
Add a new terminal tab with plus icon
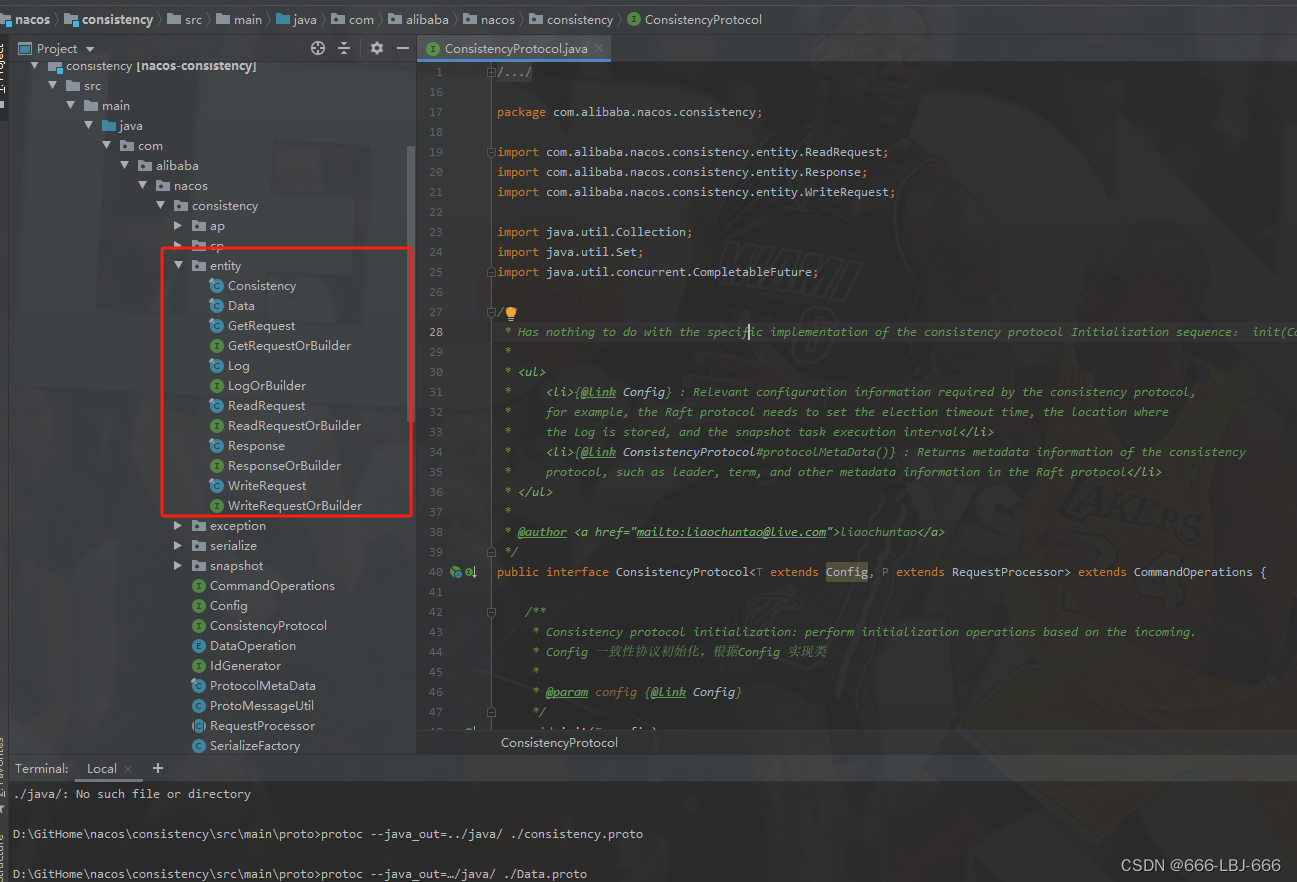pyautogui.click(x=157, y=768)
